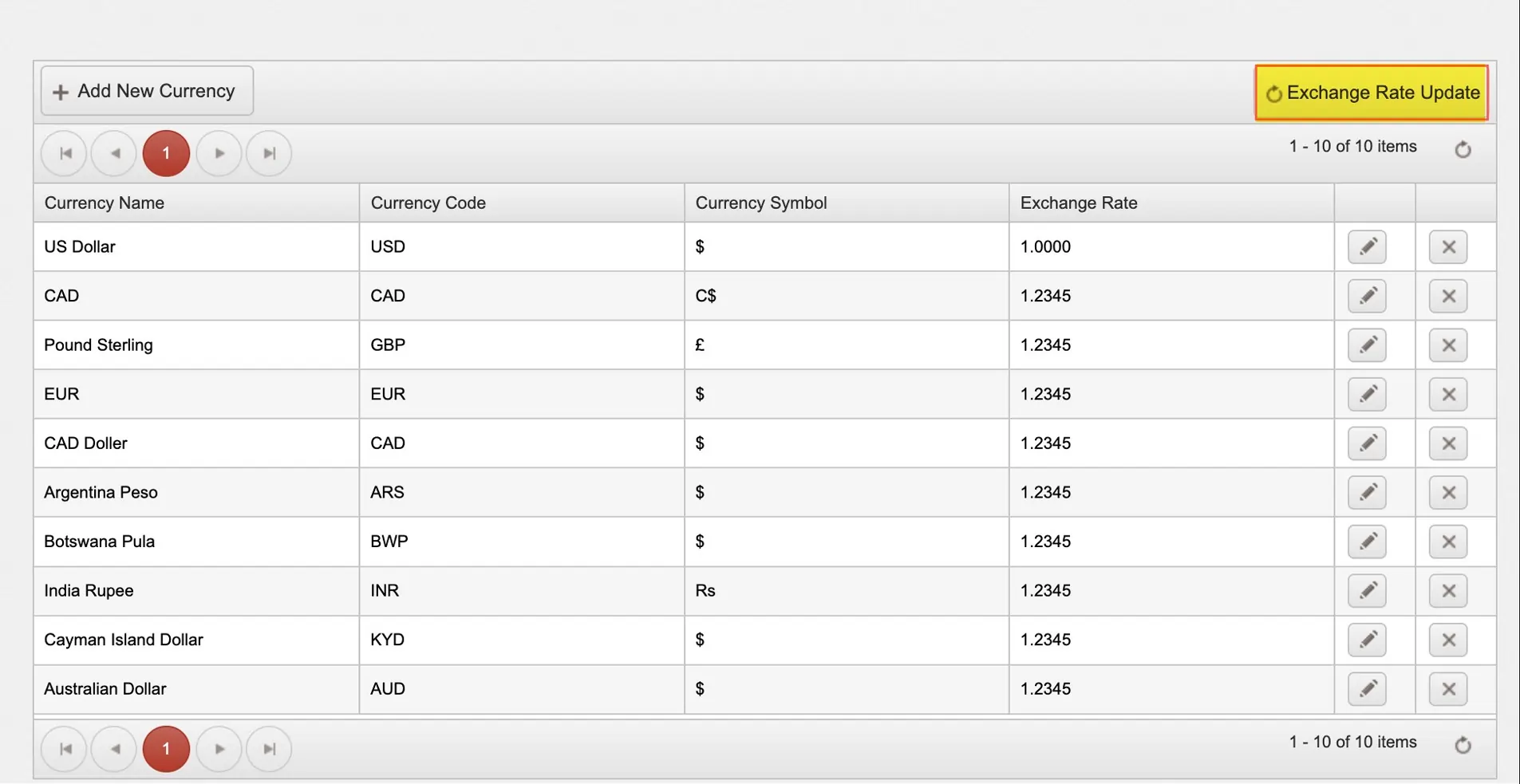Click the '£' symbol cell
The width and height of the screenshot is (1520, 784).
click(847, 345)
